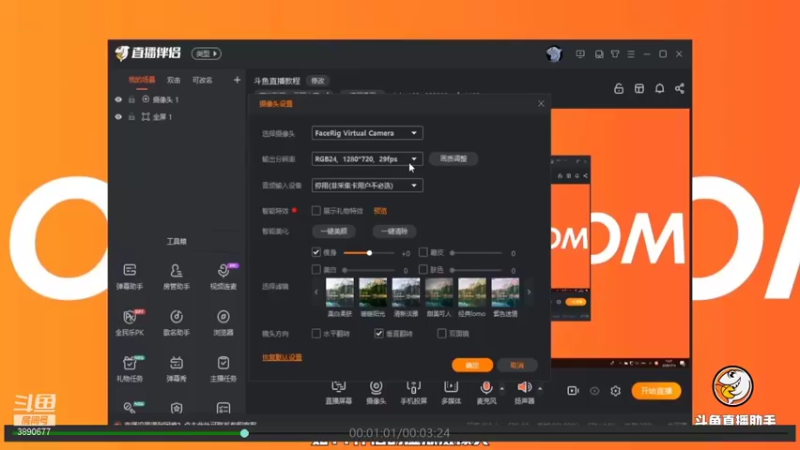Open the 歌名助手 tool

(176, 322)
